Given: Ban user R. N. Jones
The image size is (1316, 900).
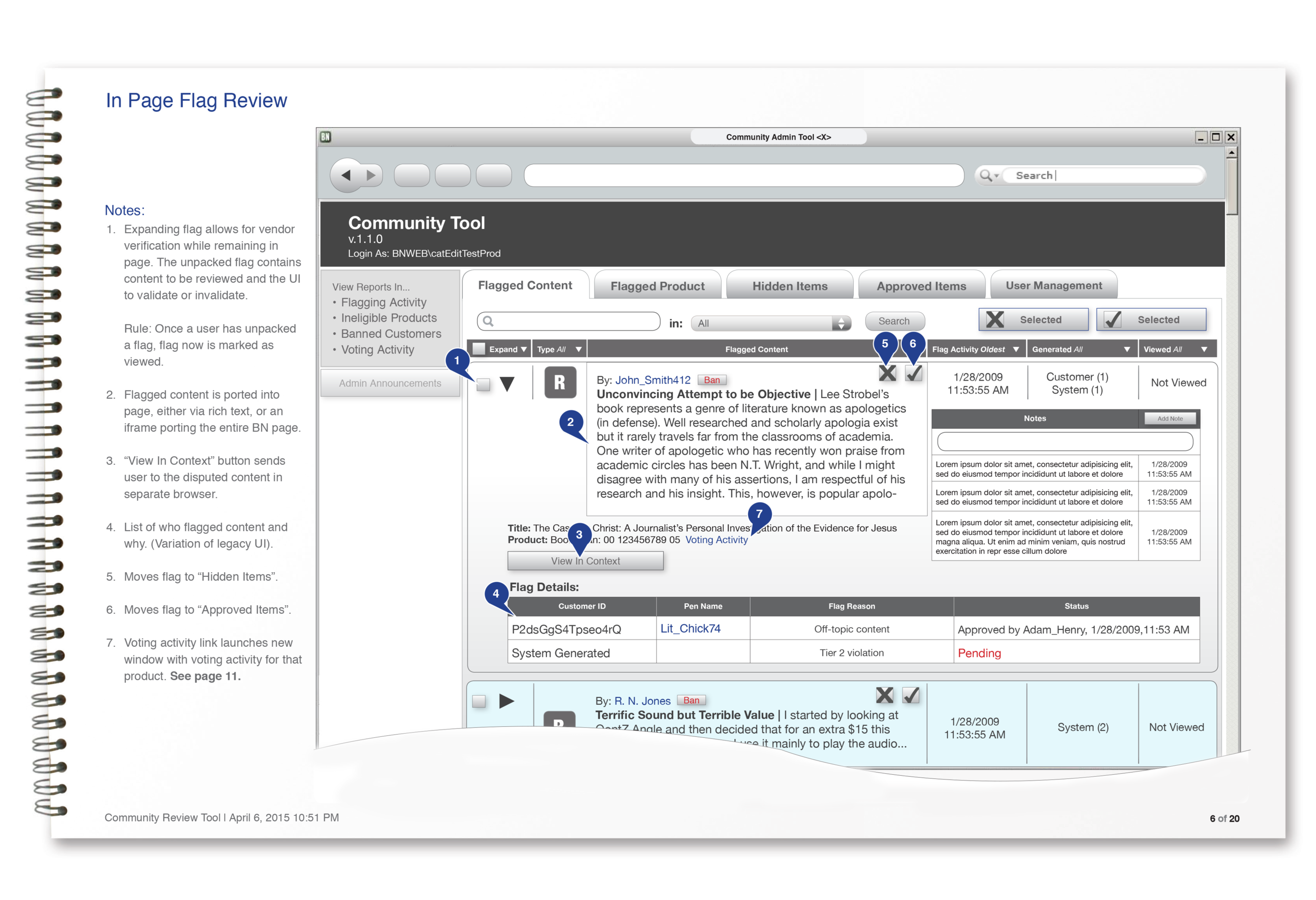Looking at the screenshot, I should [x=691, y=700].
